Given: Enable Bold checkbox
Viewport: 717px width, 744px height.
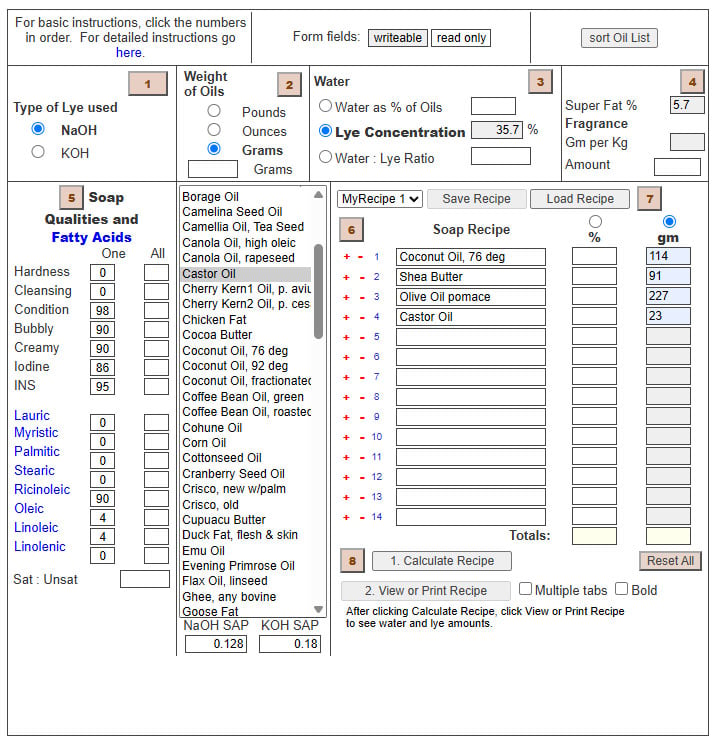Looking at the screenshot, I should pyautogui.click(x=621, y=588).
